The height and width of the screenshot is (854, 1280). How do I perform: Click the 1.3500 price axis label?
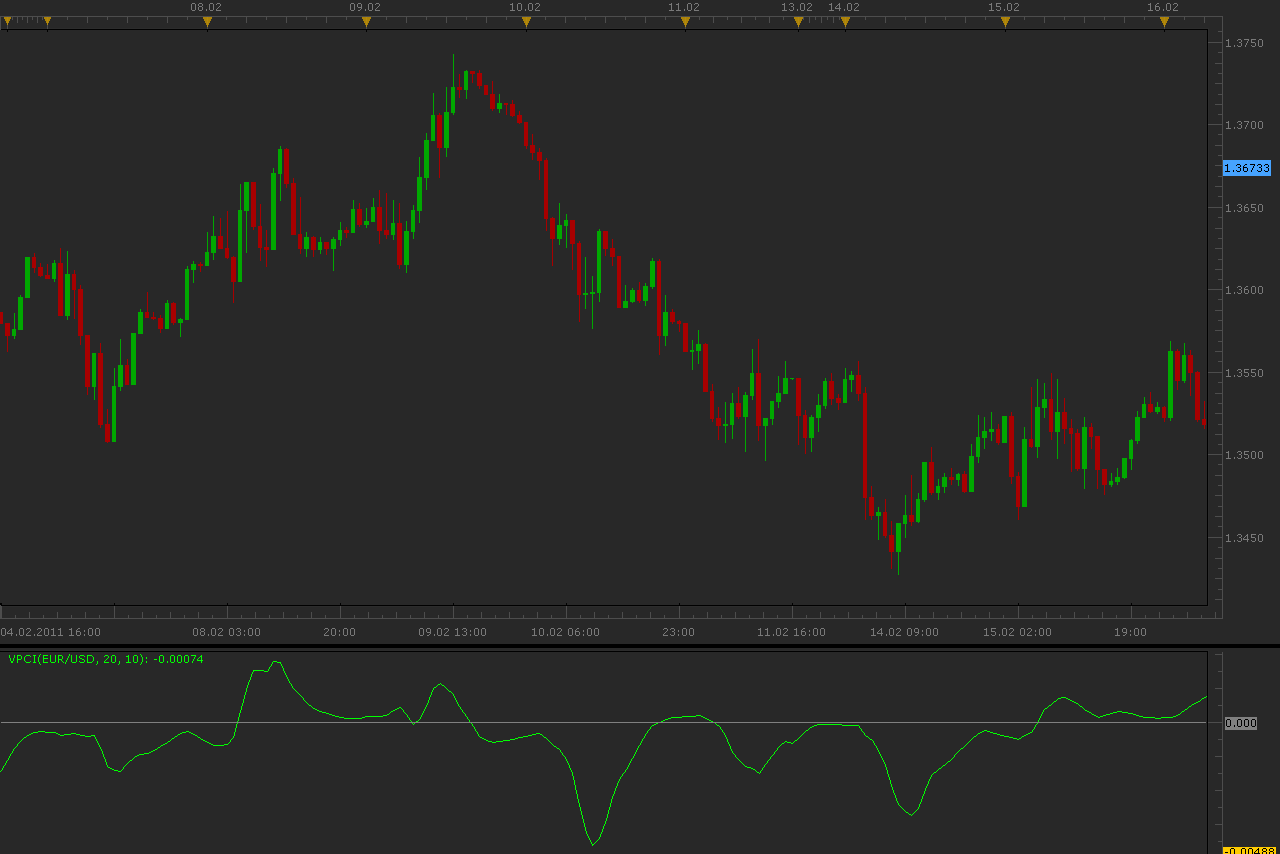pyautogui.click(x=1244, y=455)
